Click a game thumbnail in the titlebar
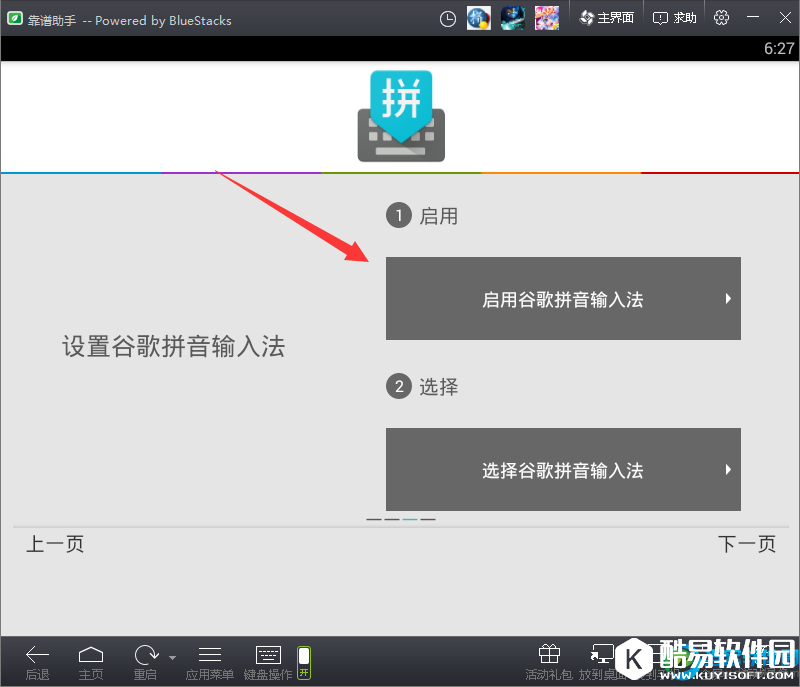The height and width of the screenshot is (687, 800). click(512, 17)
